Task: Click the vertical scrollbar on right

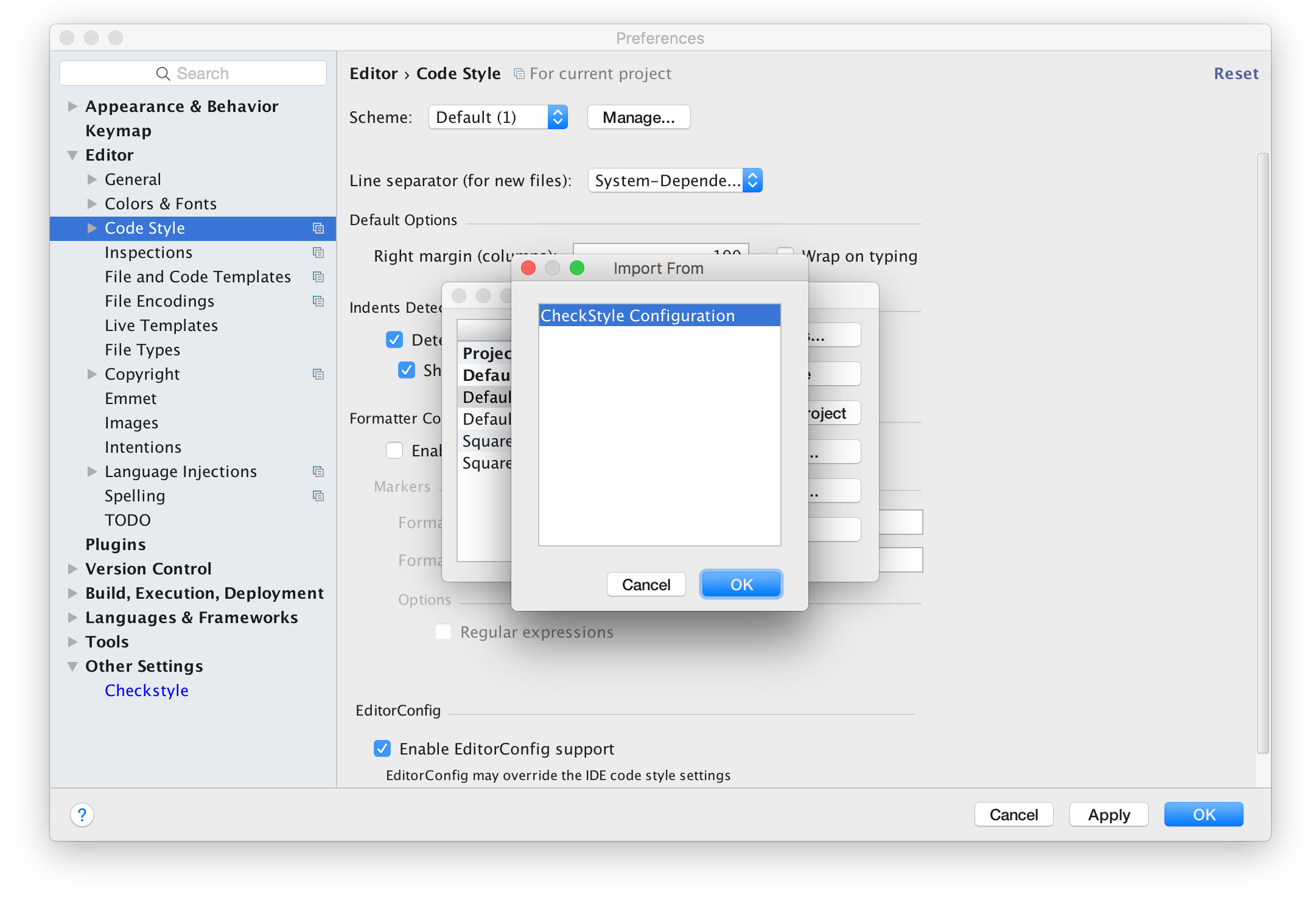Action: click(1262, 453)
